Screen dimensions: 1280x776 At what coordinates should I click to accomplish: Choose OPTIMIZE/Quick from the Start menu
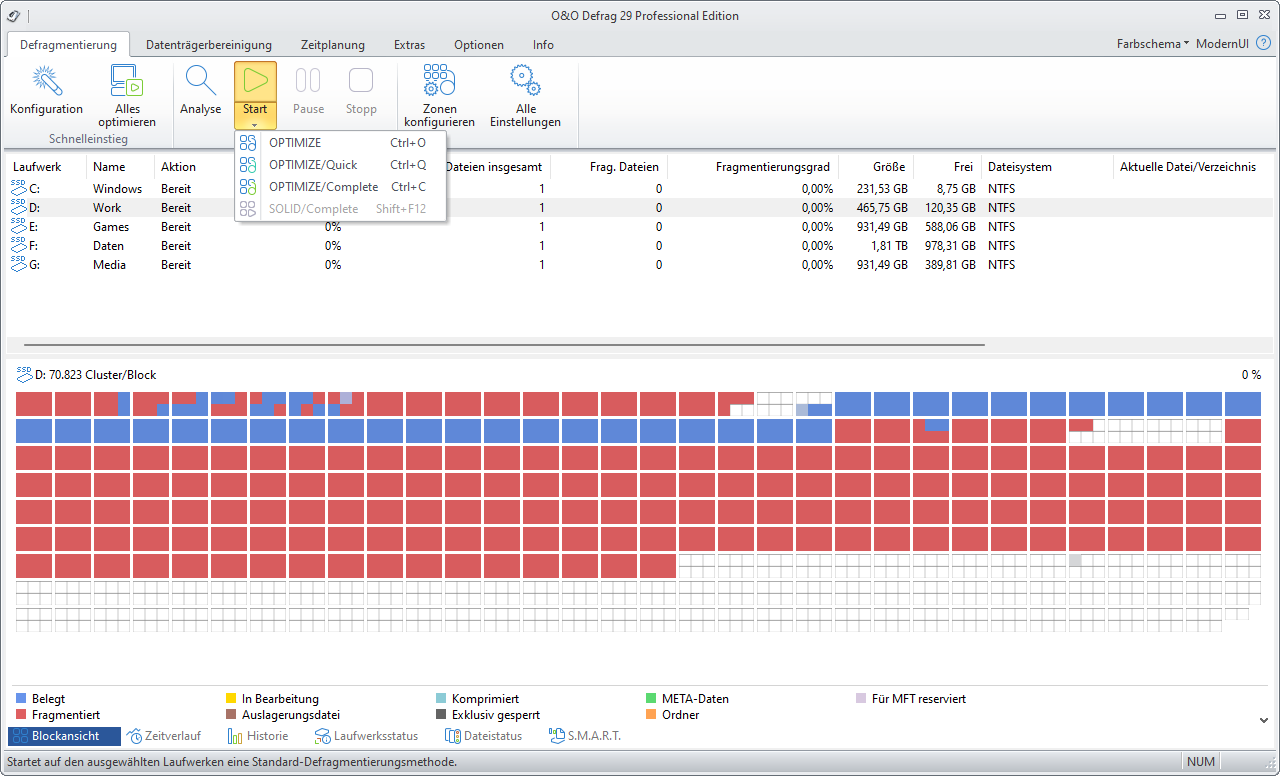pos(340,165)
